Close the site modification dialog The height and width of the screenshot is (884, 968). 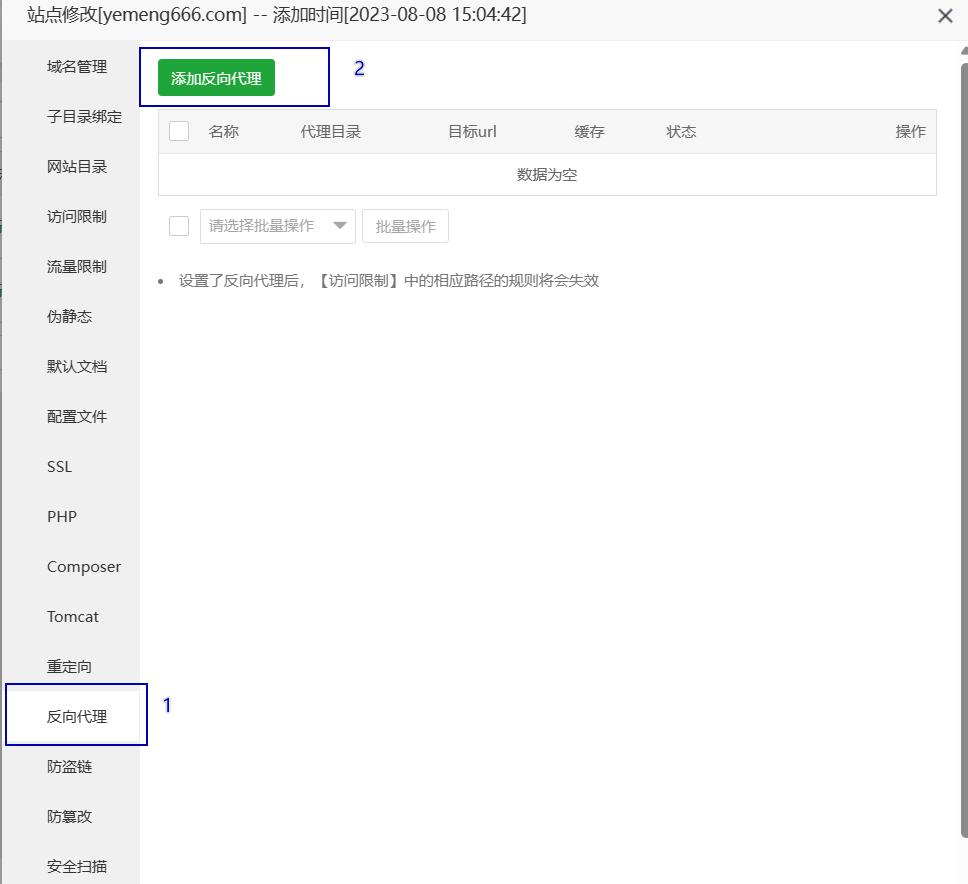click(x=944, y=16)
